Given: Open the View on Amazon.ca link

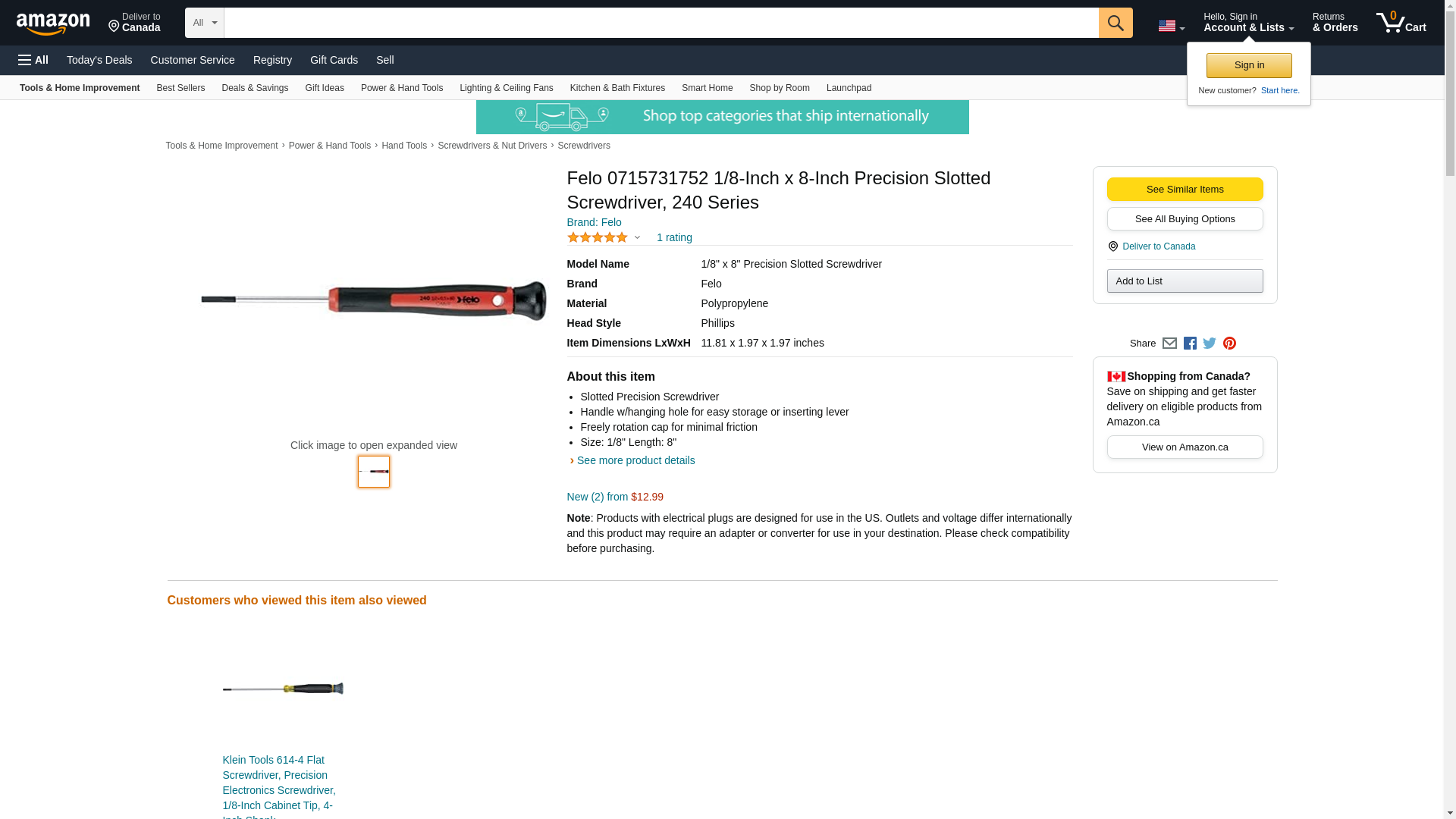Looking at the screenshot, I should (1185, 447).
